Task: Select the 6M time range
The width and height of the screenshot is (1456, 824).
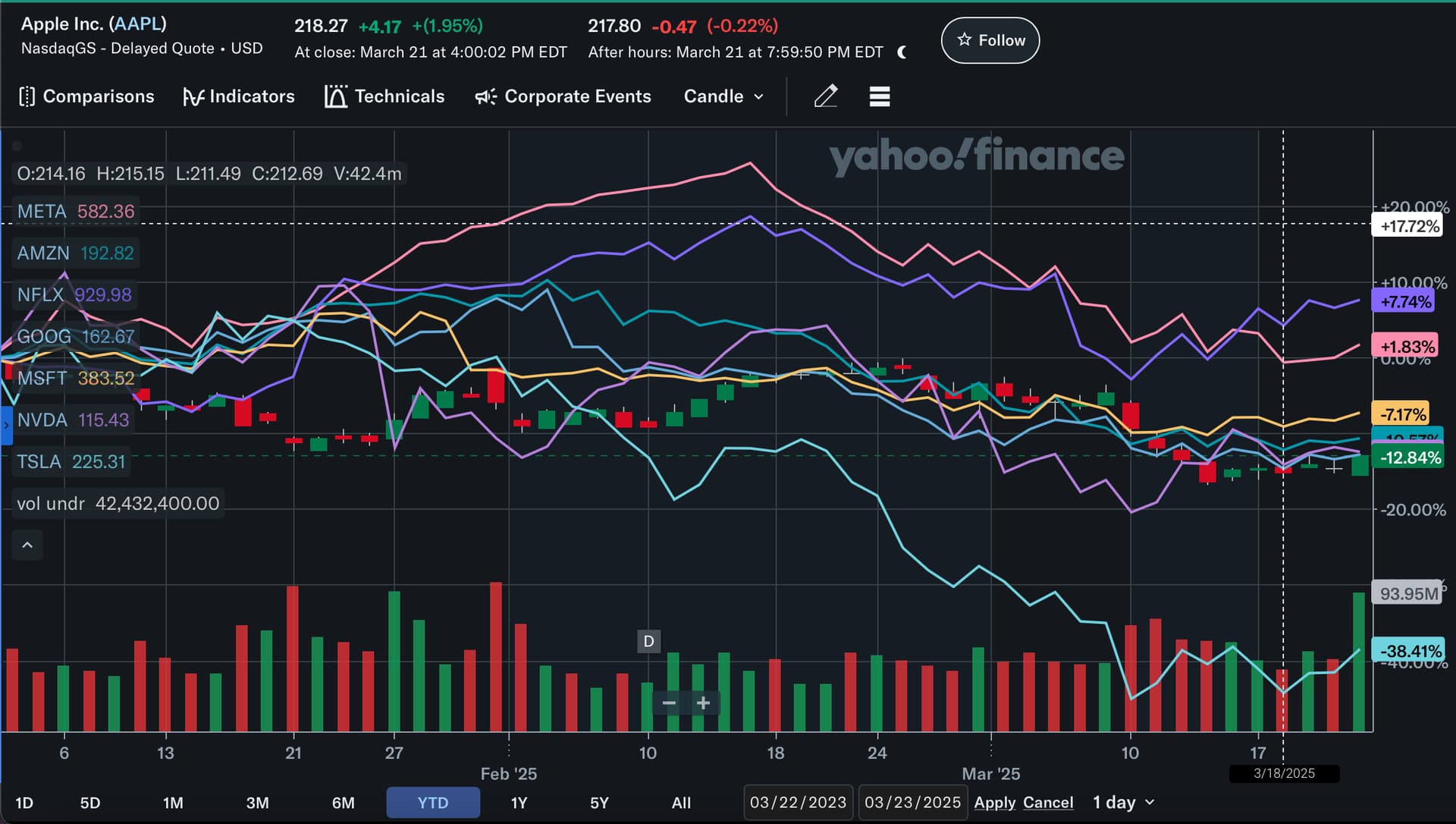Action: tap(344, 803)
